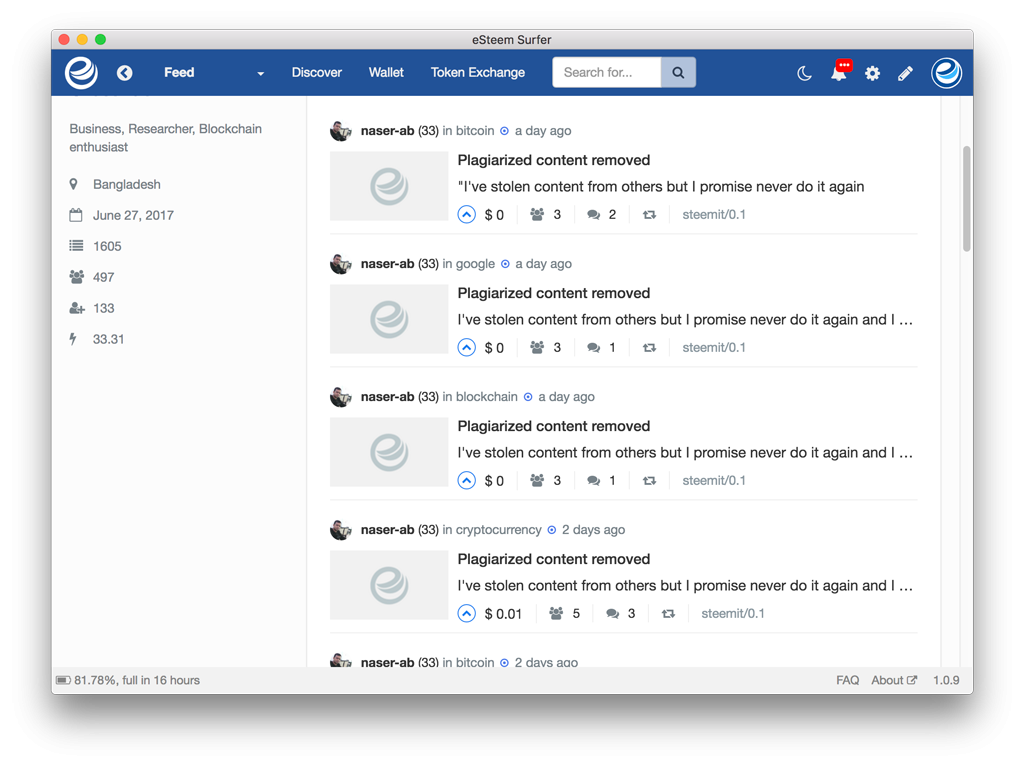Open settings gear

(872, 73)
